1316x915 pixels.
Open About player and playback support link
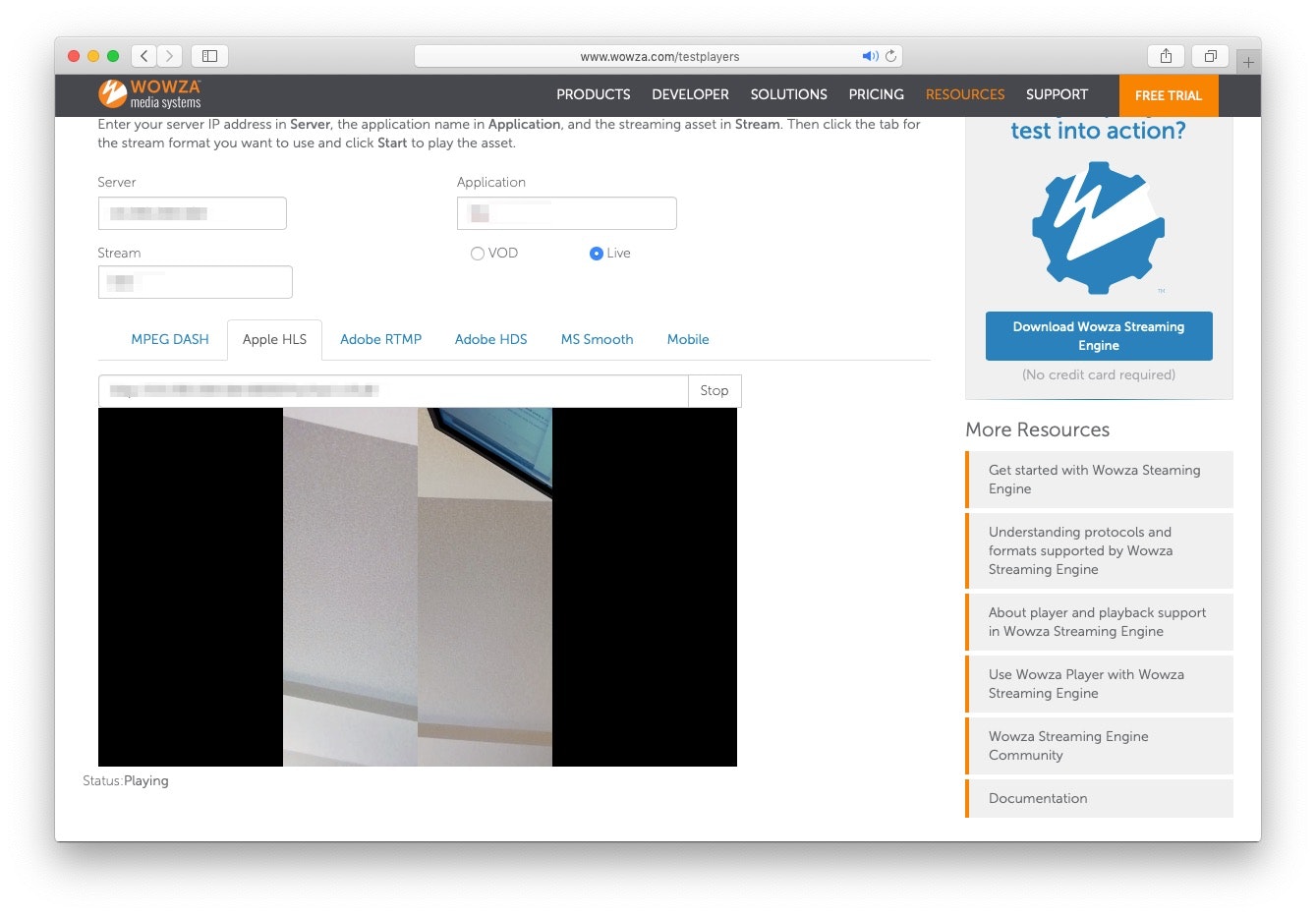pos(1099,622)
